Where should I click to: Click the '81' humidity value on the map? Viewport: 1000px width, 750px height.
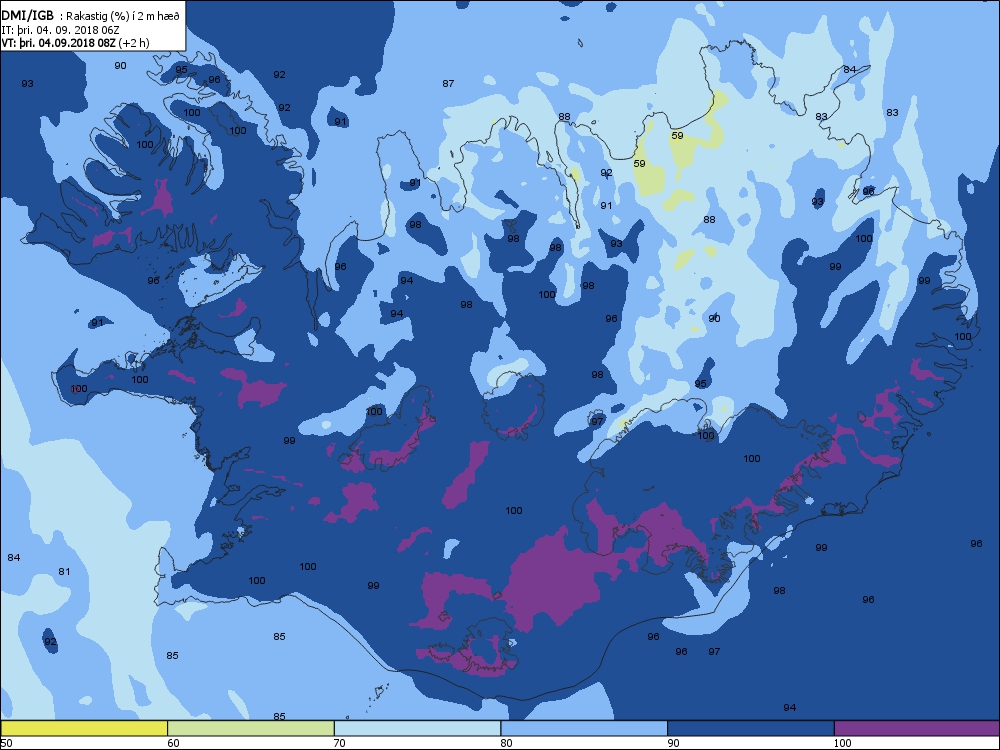tap(64, 571)
